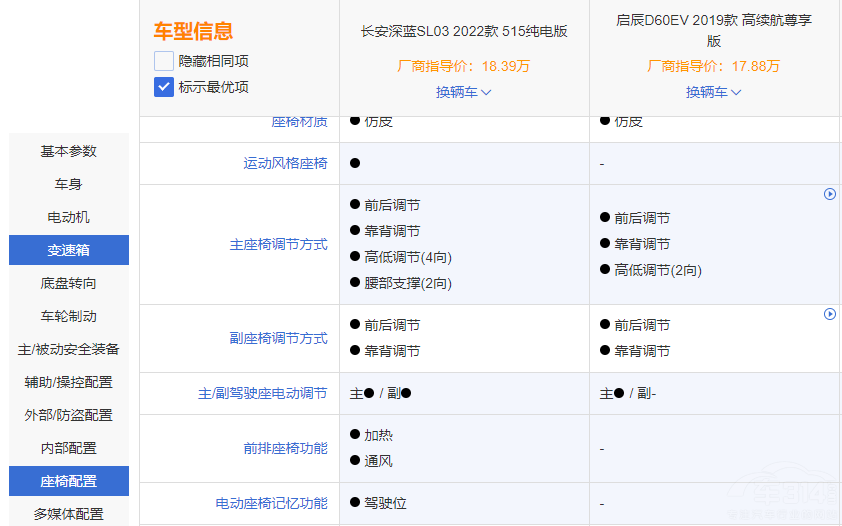The width and height of the screenshot is (842, 526).
Task: Select 多媒体配置 in sidebar
Action: [x=69, y=514]
